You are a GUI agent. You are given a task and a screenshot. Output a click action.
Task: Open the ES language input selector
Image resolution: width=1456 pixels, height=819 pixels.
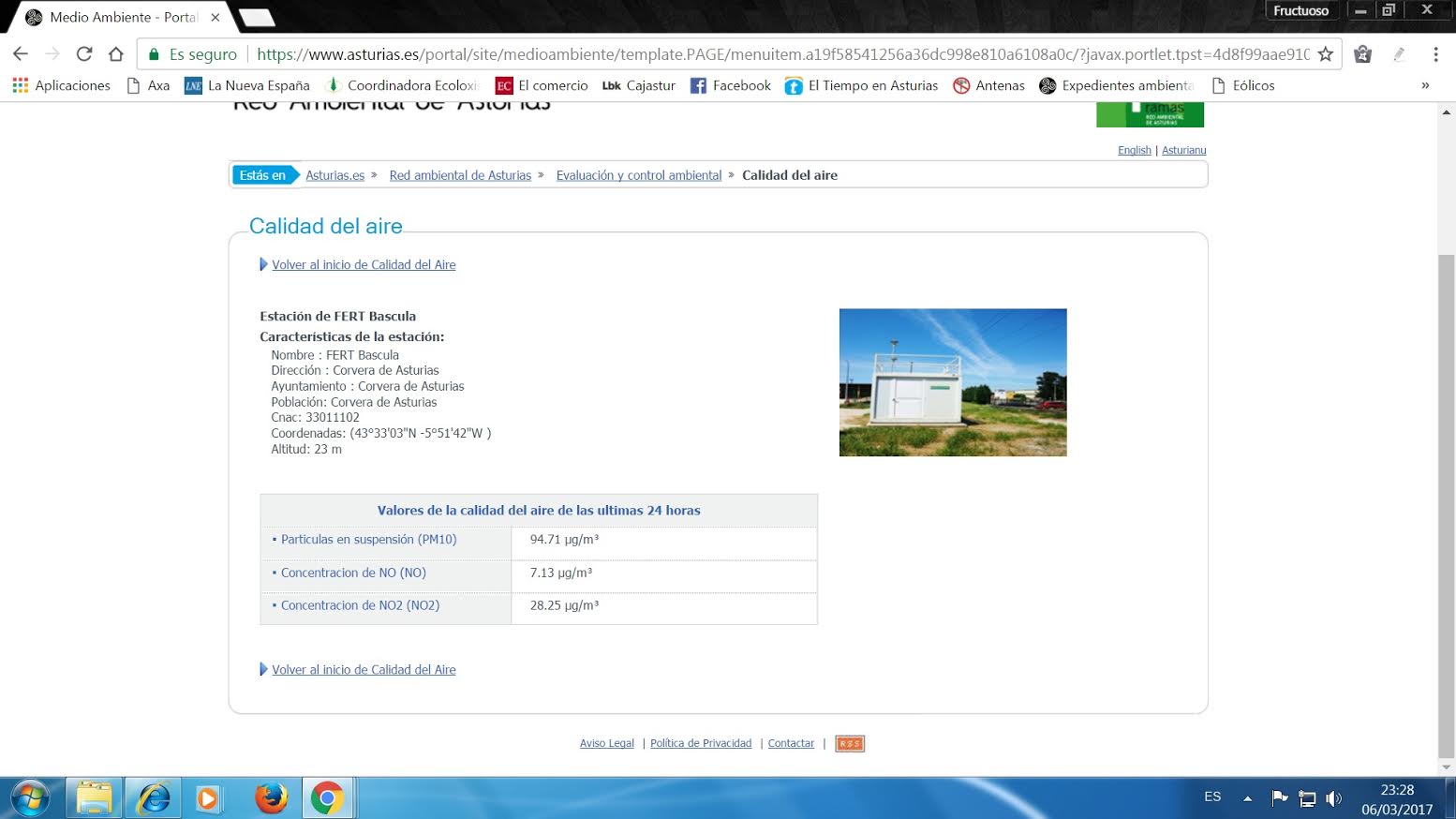pos(1212,797)
